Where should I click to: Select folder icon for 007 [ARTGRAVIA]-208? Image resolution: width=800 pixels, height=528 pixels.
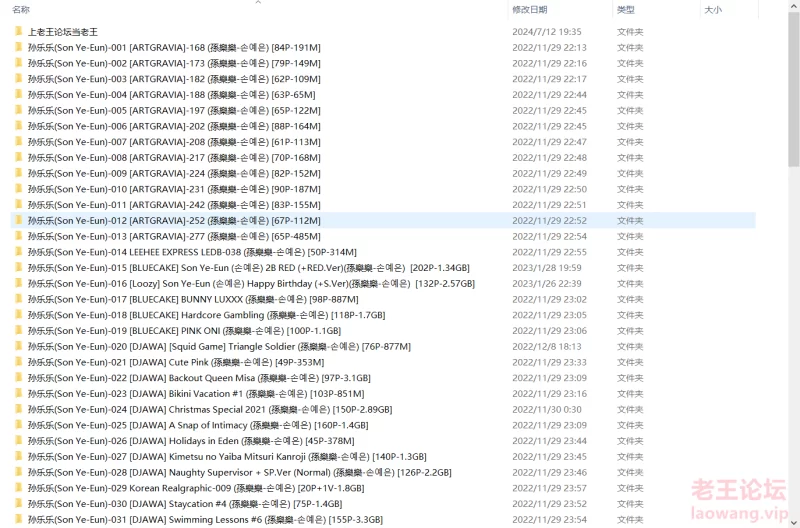[19, 142]
